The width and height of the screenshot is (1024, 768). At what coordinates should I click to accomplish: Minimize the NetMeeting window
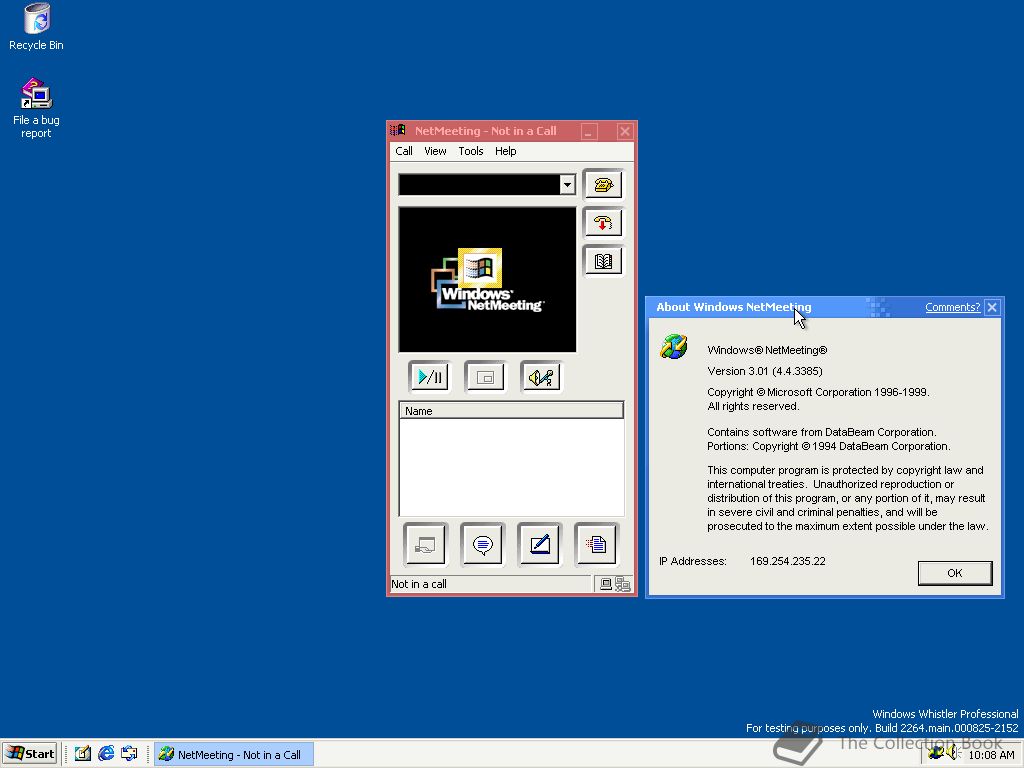pos(589,131)
